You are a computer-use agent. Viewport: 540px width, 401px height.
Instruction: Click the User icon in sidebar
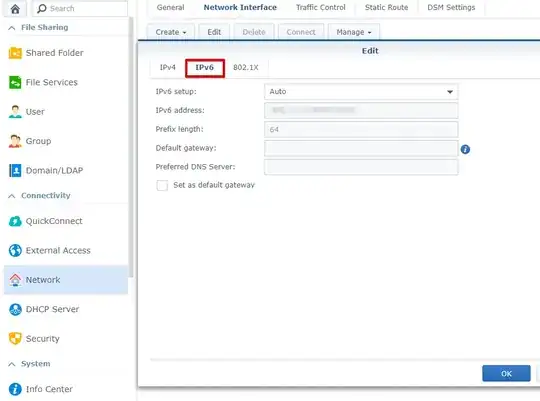(15, 112)
